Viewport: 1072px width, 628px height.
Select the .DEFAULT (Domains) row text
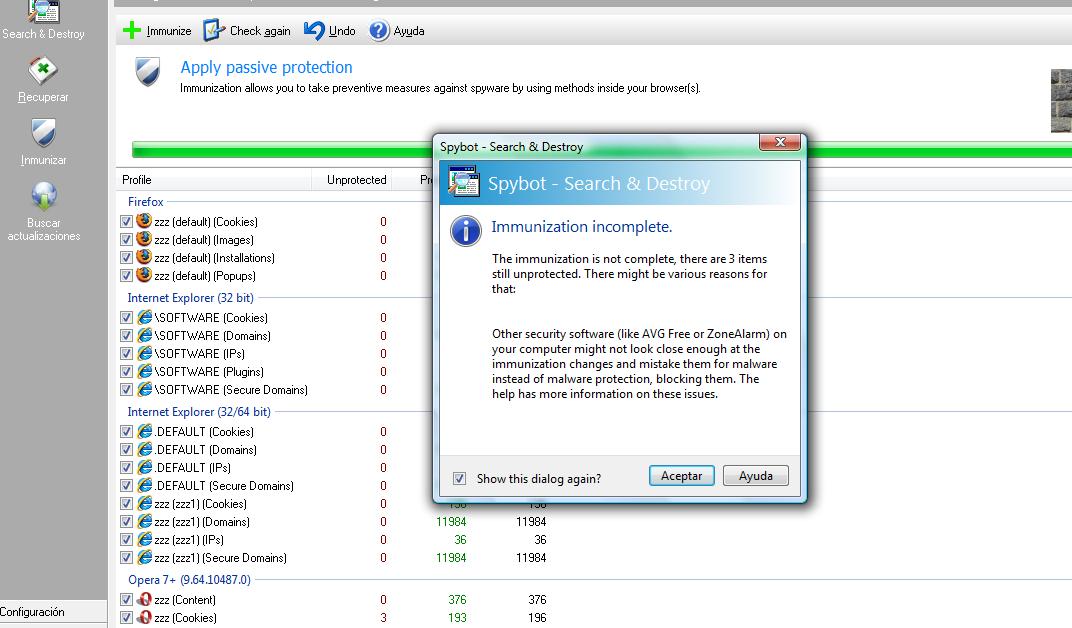click(206, 450)
